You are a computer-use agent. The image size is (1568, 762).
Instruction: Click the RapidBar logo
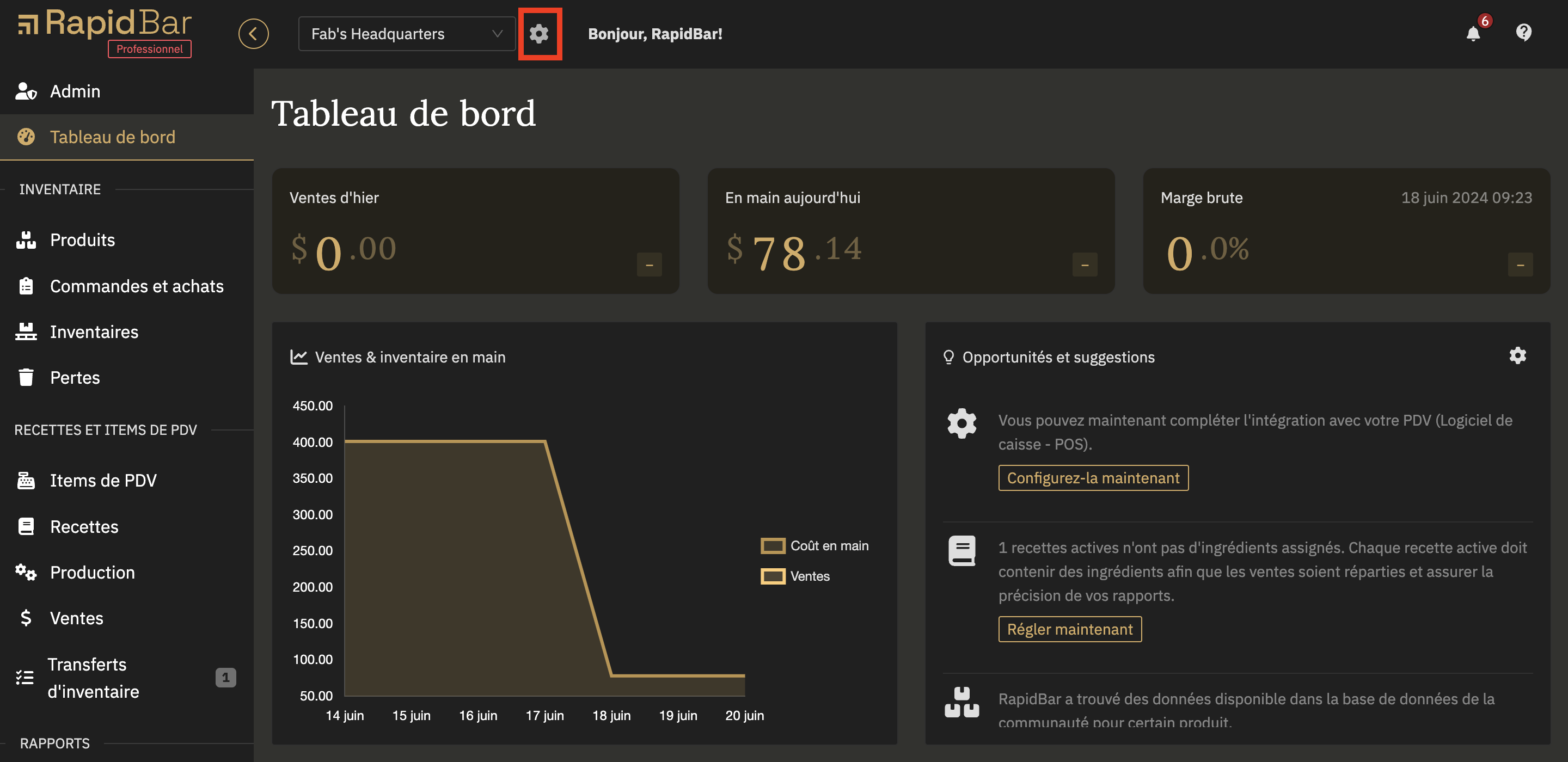coord(104,24)
